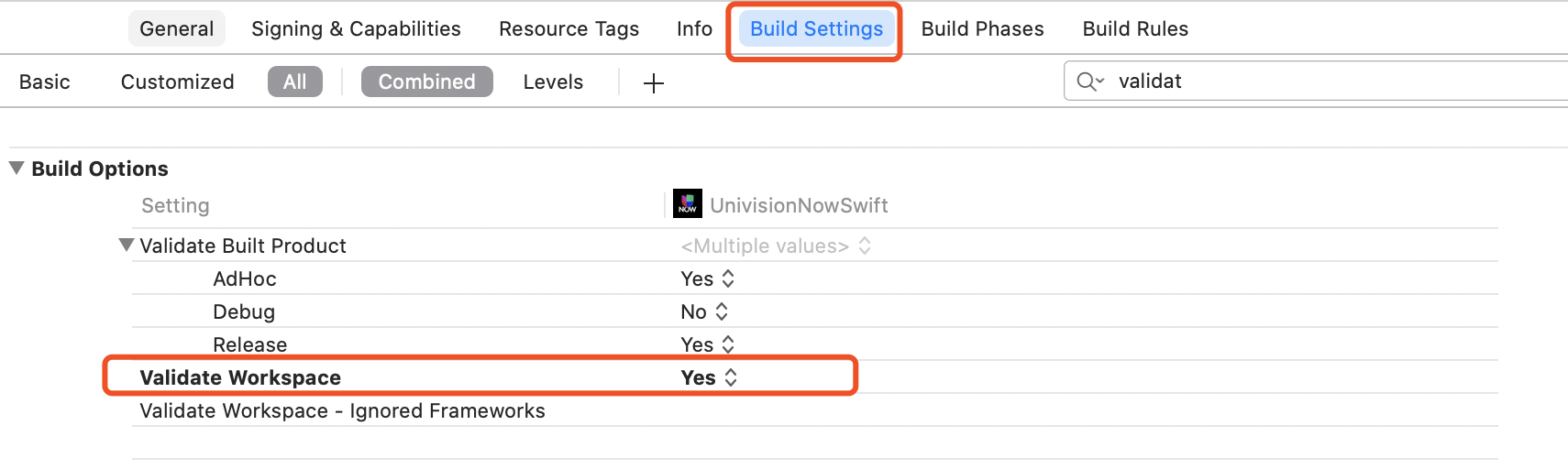Open the Debug No value popup
Image resolution: width=1568 pixels, height=469 pixels.
tap(704, 311)
